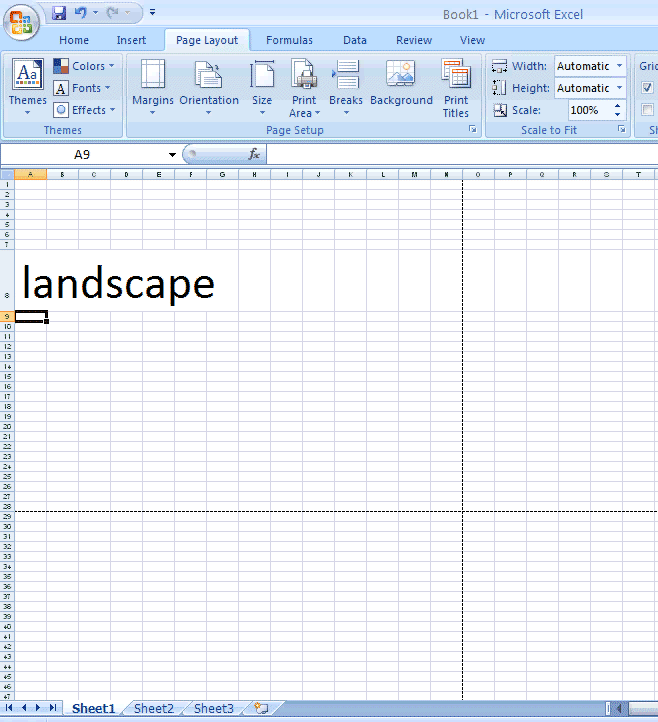This screenshot has width=658, height=722.
Task: Open the Margins menu
Action: [153, 86]
